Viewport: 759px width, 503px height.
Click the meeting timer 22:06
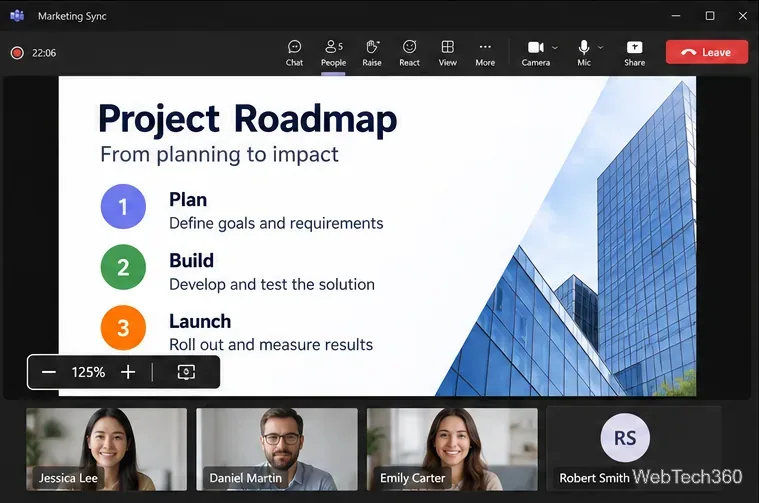[44, 53]
